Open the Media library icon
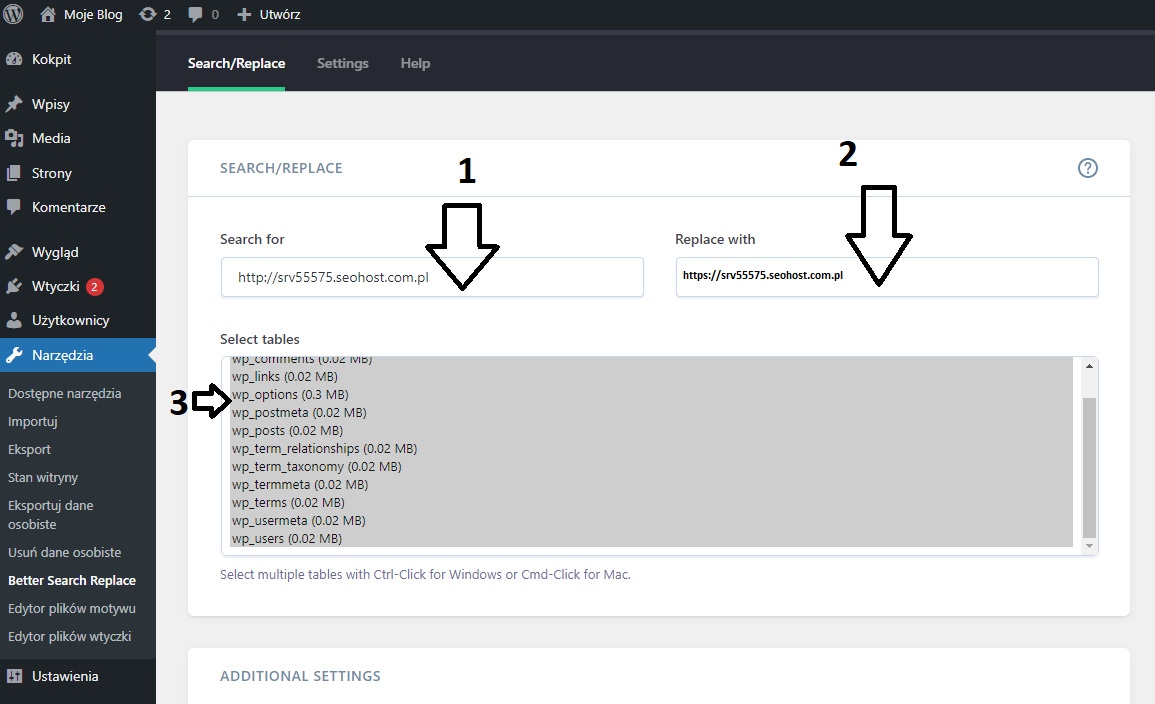Image resolution: width=1155 pixels, height=704 pixels. tap(18, 138)
